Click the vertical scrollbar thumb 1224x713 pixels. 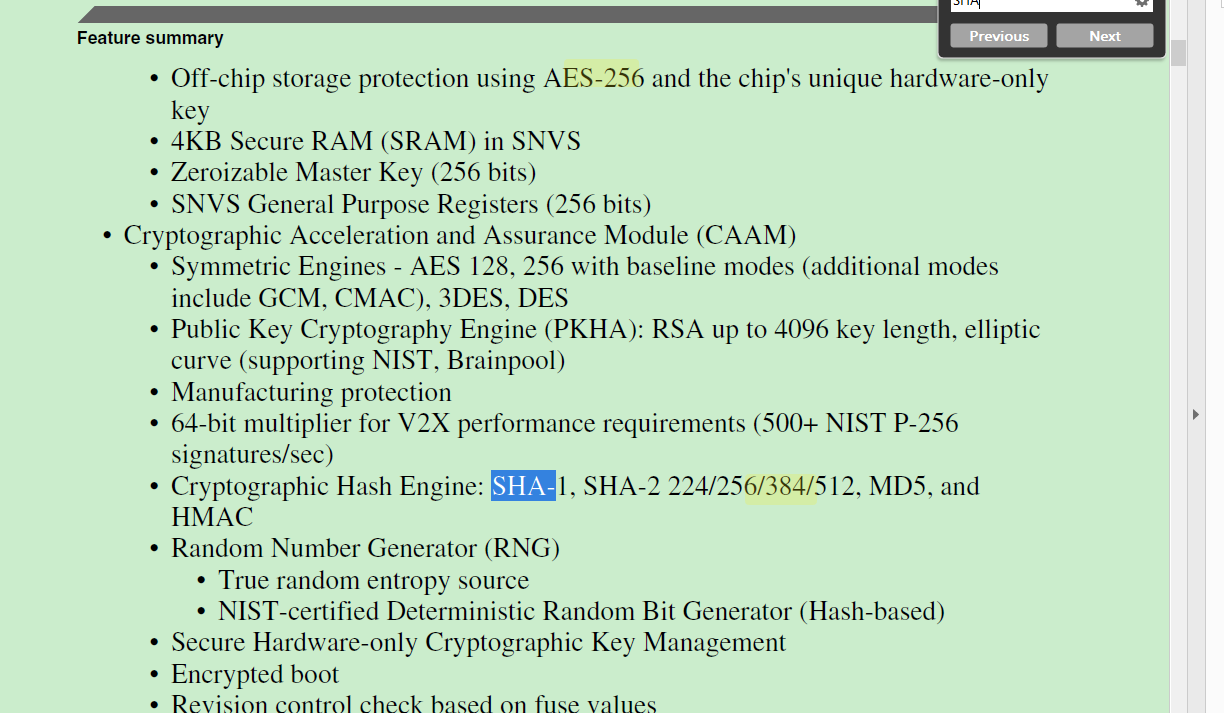point(1178,52)
